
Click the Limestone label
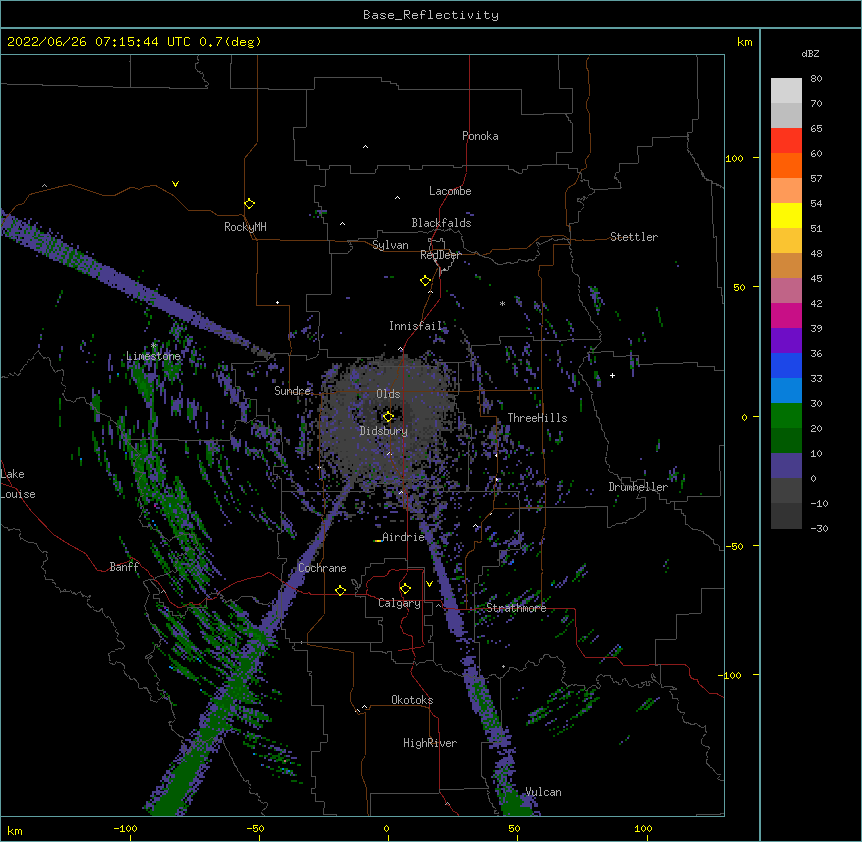click(153, 356)
